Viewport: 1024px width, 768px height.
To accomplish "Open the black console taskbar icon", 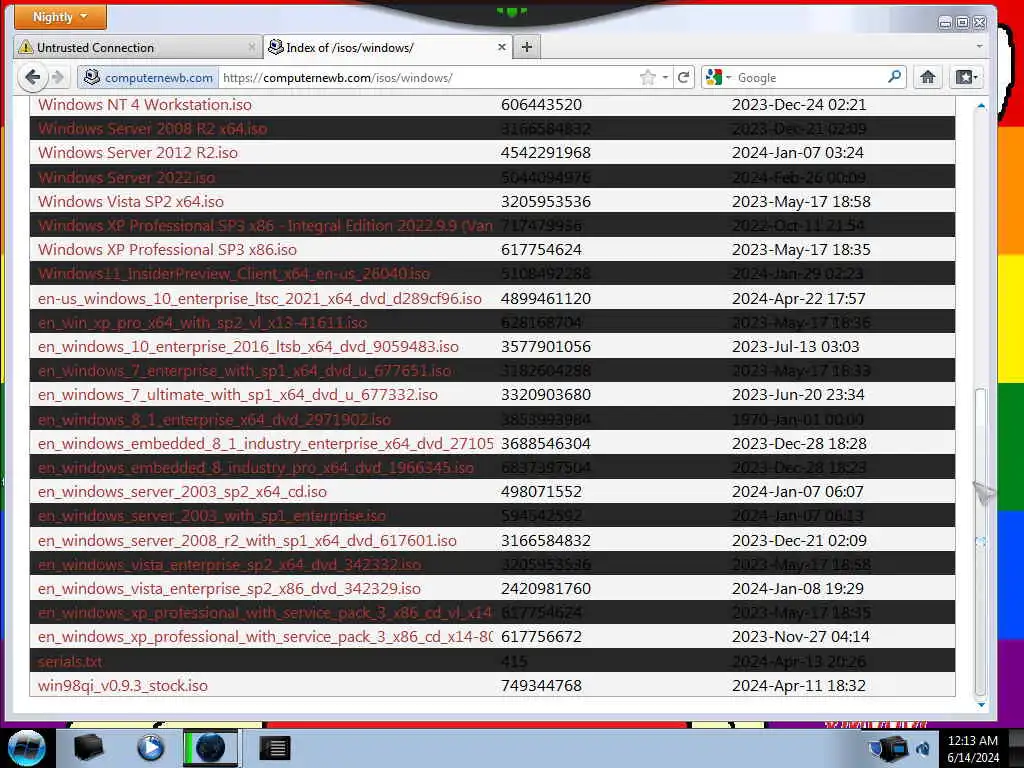I will point(274,748).
